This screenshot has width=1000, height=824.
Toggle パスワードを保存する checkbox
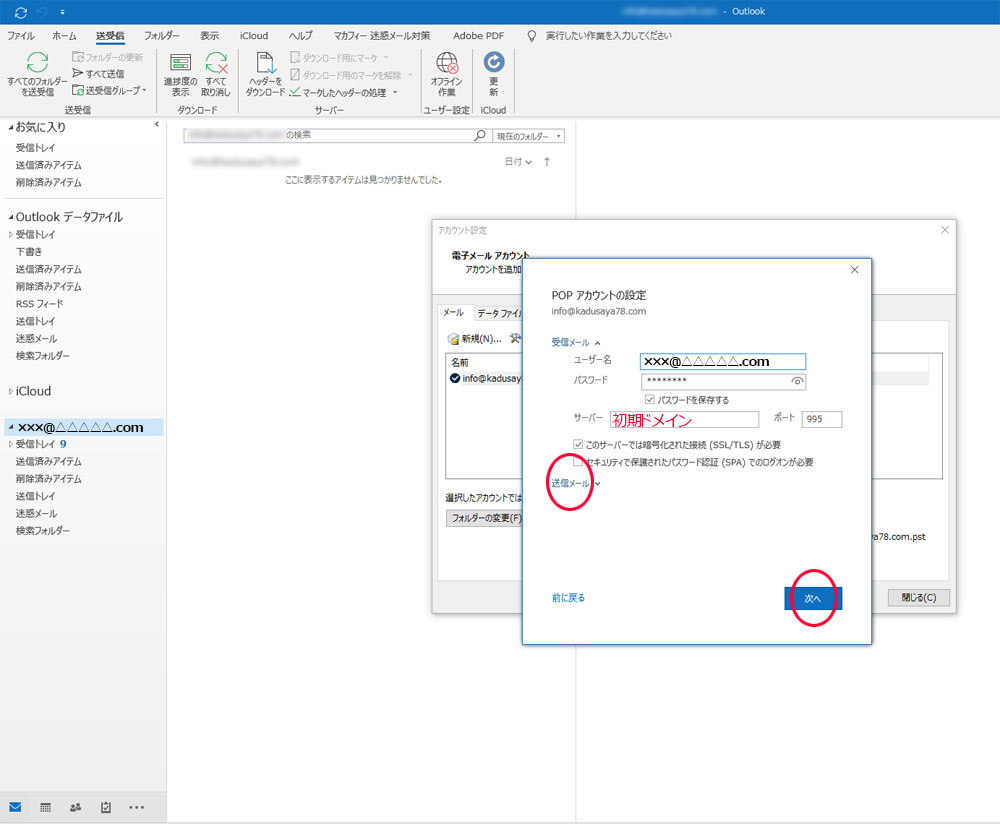click(649, 399)
